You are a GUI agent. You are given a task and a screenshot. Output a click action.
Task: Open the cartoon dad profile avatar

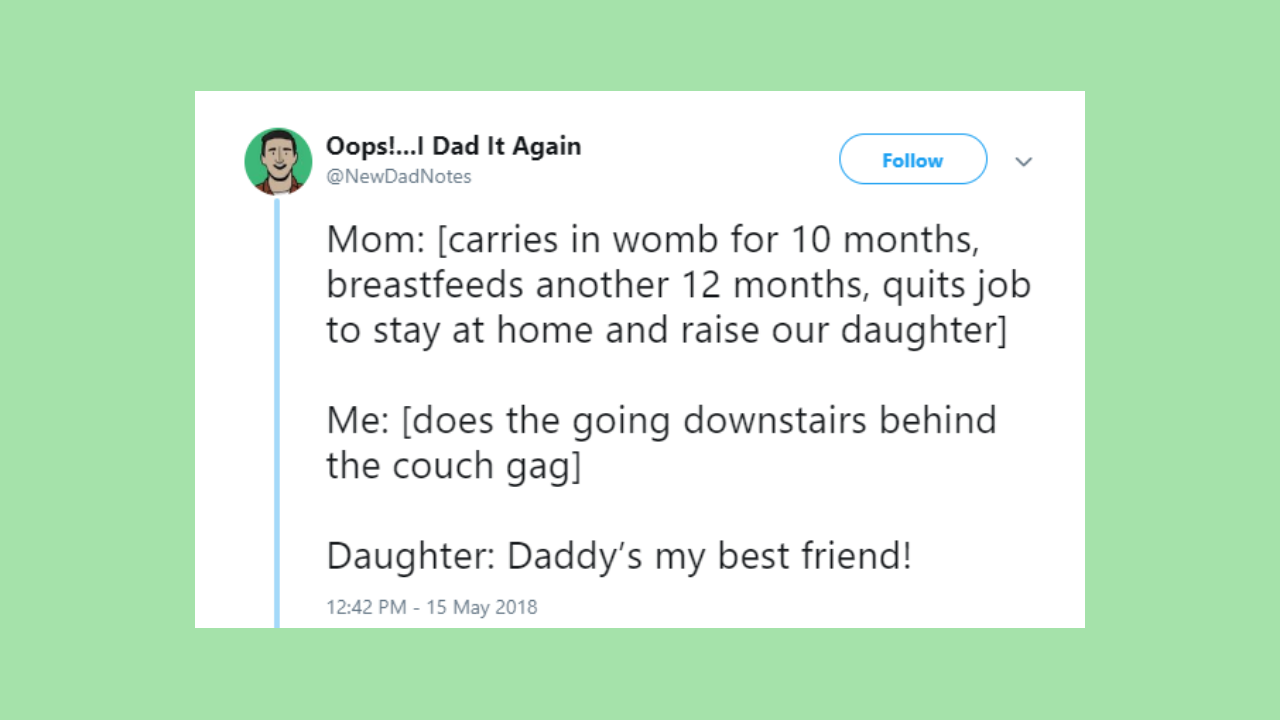[278, 161]
